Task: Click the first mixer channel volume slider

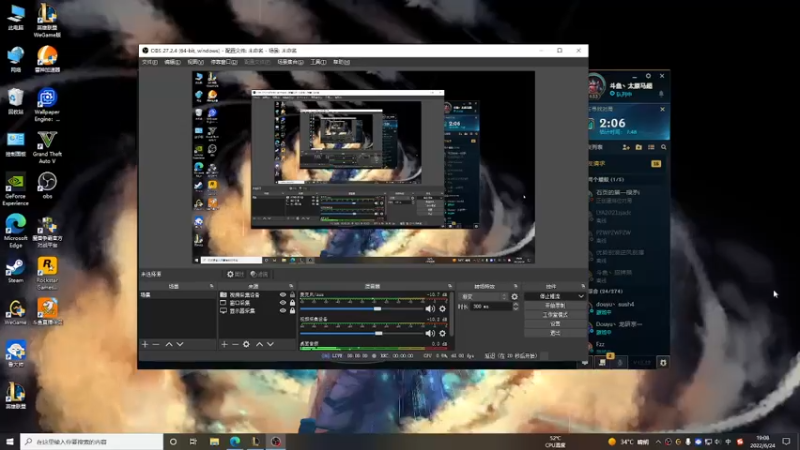Action: 362,309
